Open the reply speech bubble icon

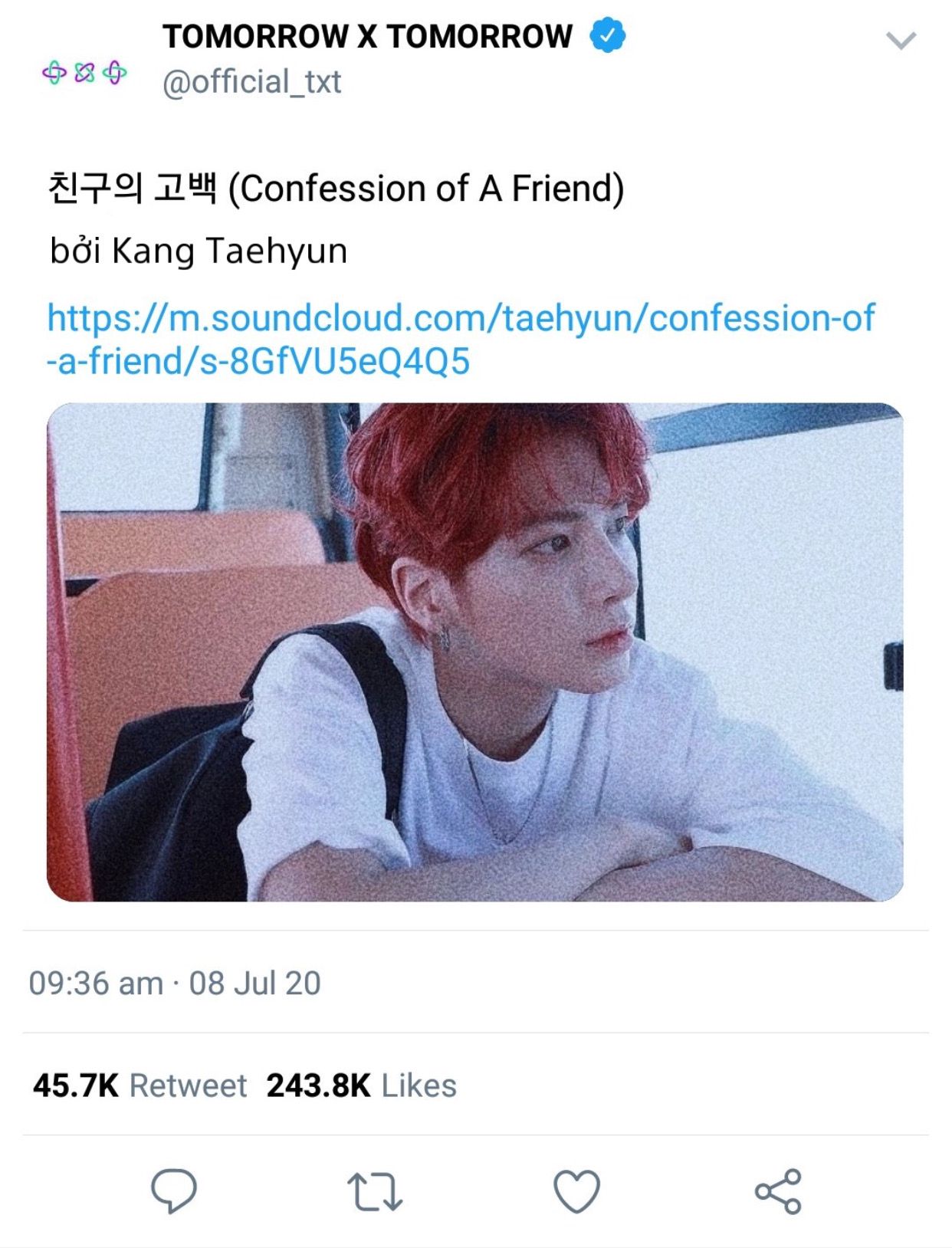pos(174,1191)
